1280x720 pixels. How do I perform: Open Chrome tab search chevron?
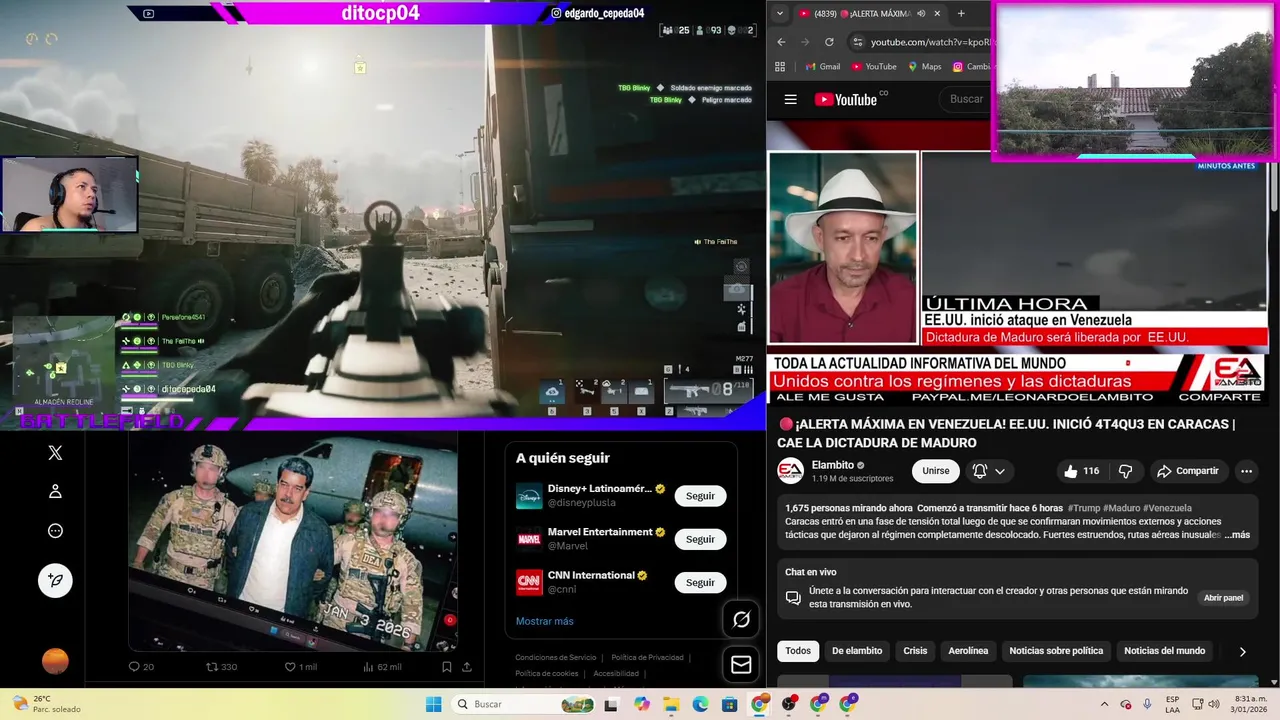coord(780,13)
